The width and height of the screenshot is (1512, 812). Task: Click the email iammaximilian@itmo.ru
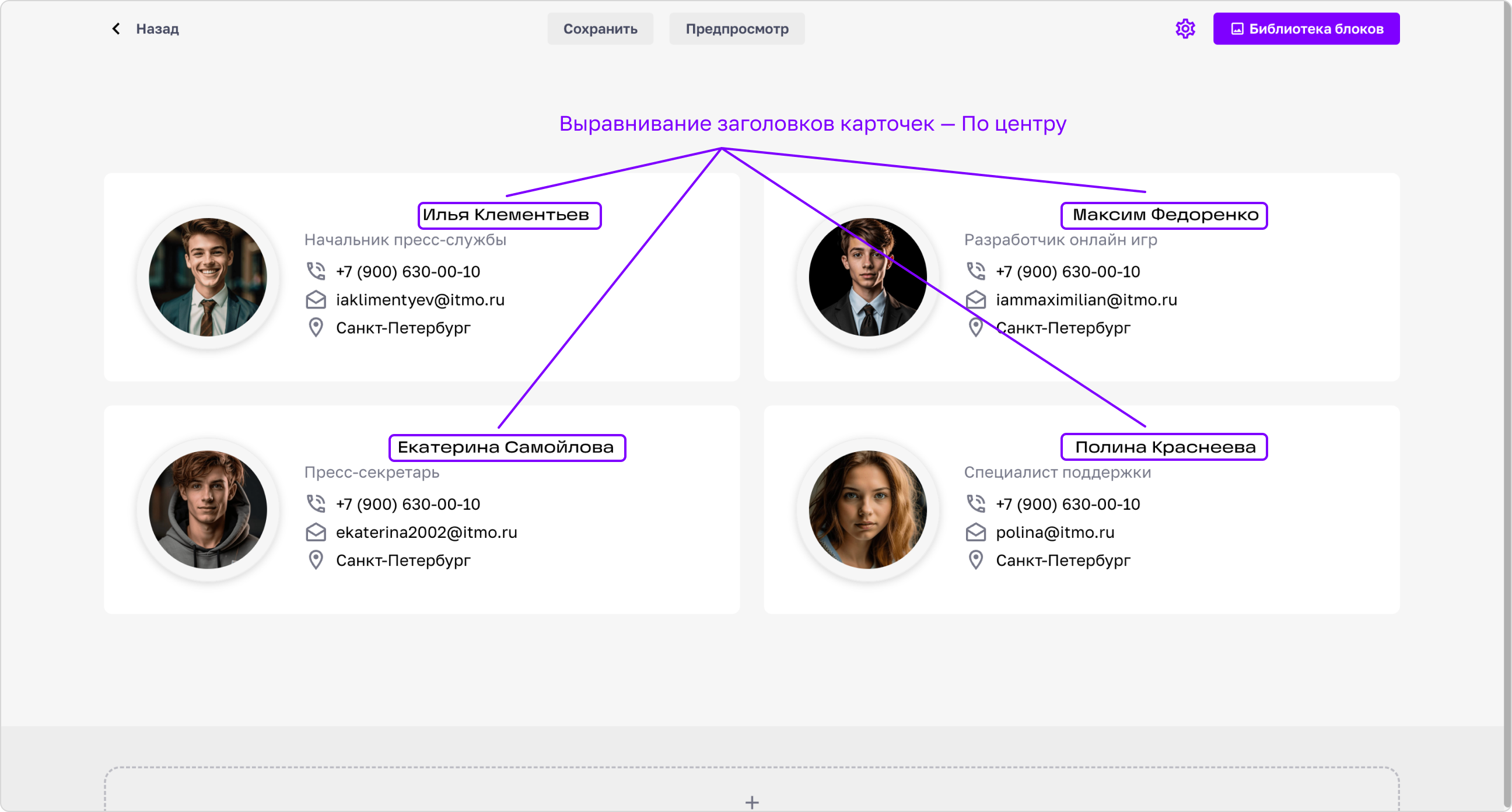point(1086,299)
